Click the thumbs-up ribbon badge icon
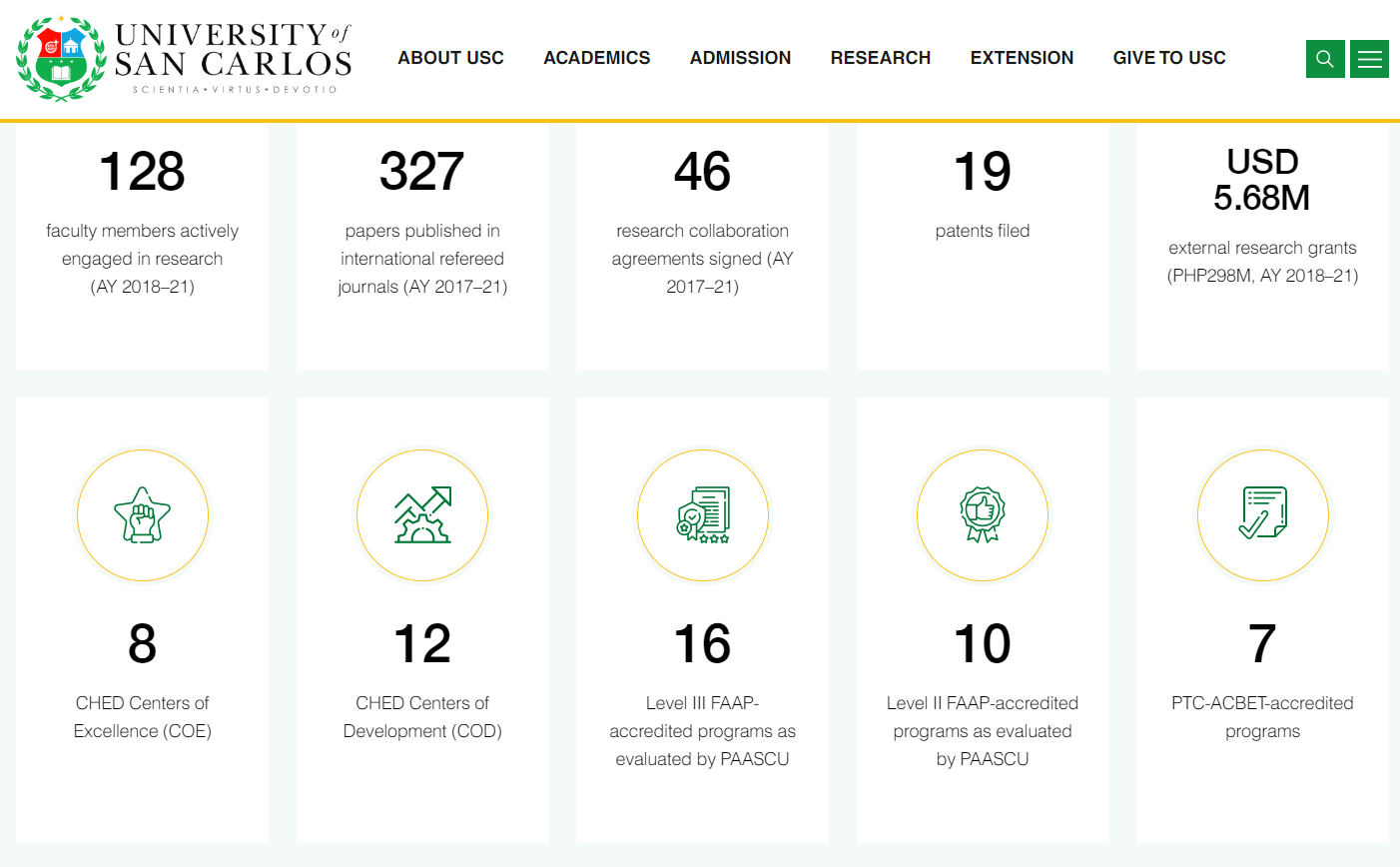The height and width of the screenshot is (867, 1400). 983,515
